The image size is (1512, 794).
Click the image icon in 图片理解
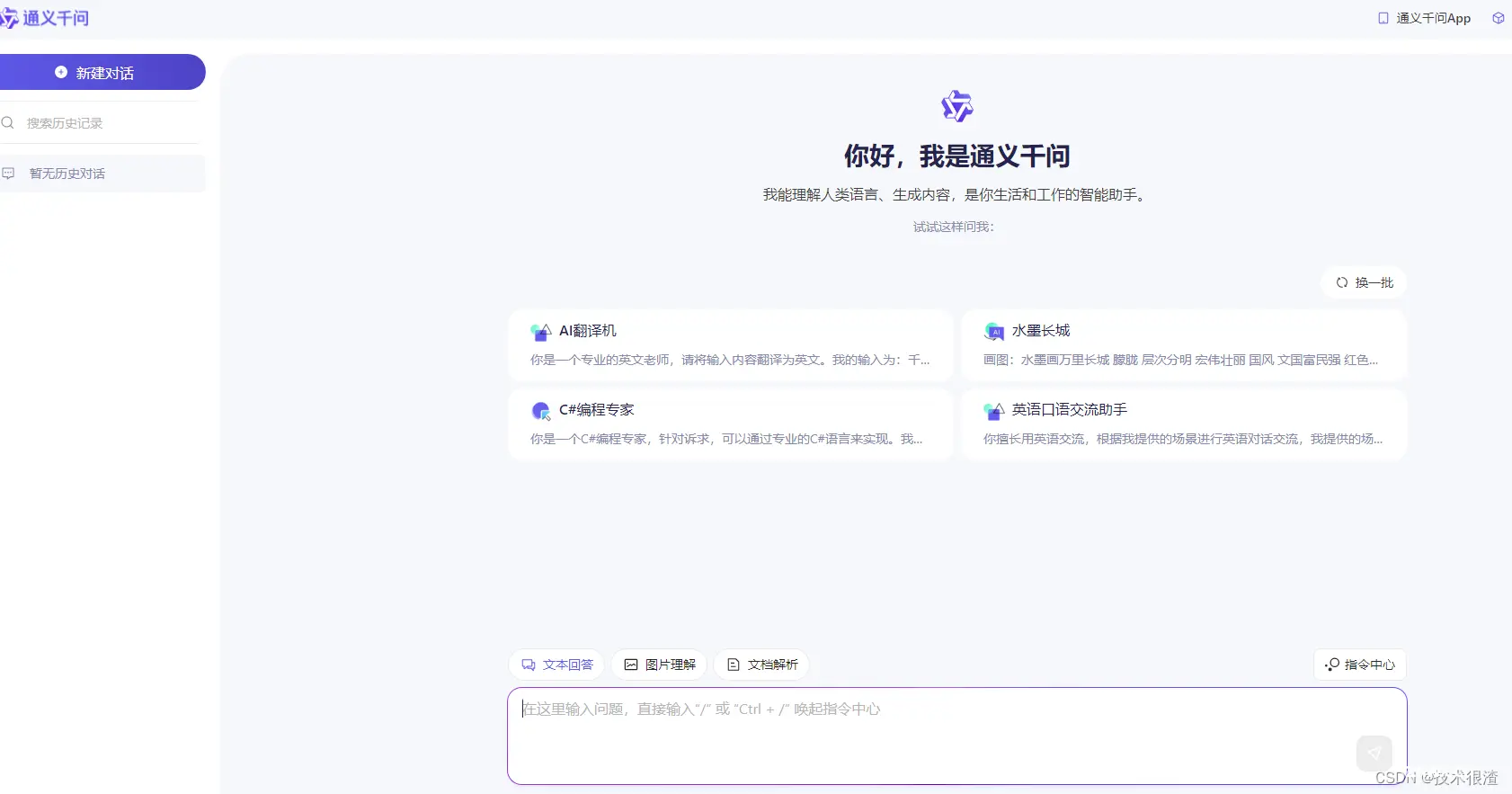pyautogui.click(x=631, y=665)
